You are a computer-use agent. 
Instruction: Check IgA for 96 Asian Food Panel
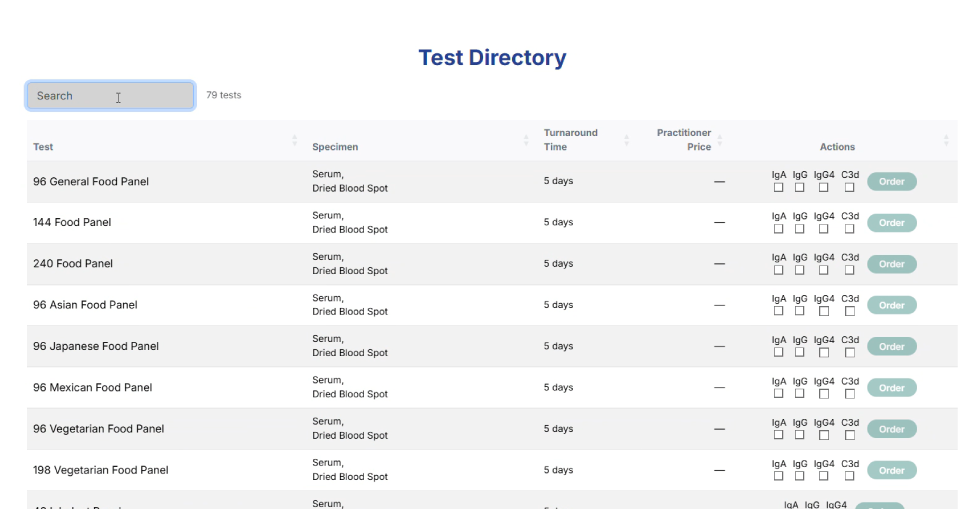[779, 311]
